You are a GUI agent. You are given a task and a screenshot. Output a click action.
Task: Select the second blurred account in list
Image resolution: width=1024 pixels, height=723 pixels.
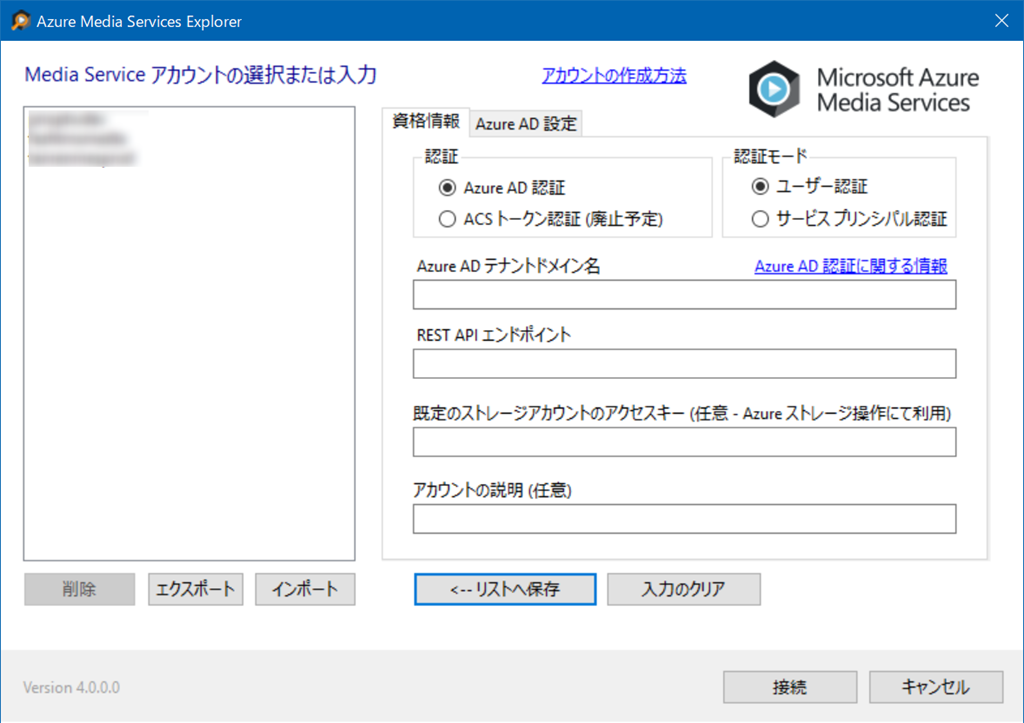click(77, 138)
